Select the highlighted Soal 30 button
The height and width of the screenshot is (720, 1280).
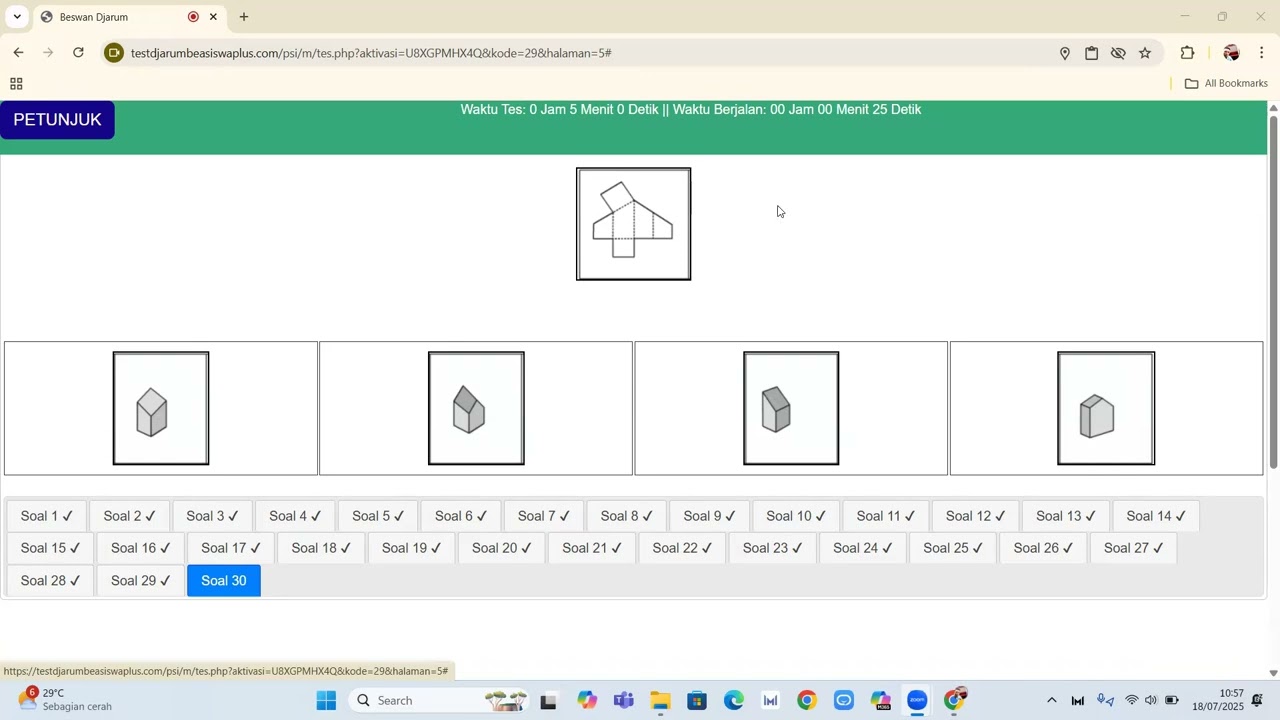224,580
